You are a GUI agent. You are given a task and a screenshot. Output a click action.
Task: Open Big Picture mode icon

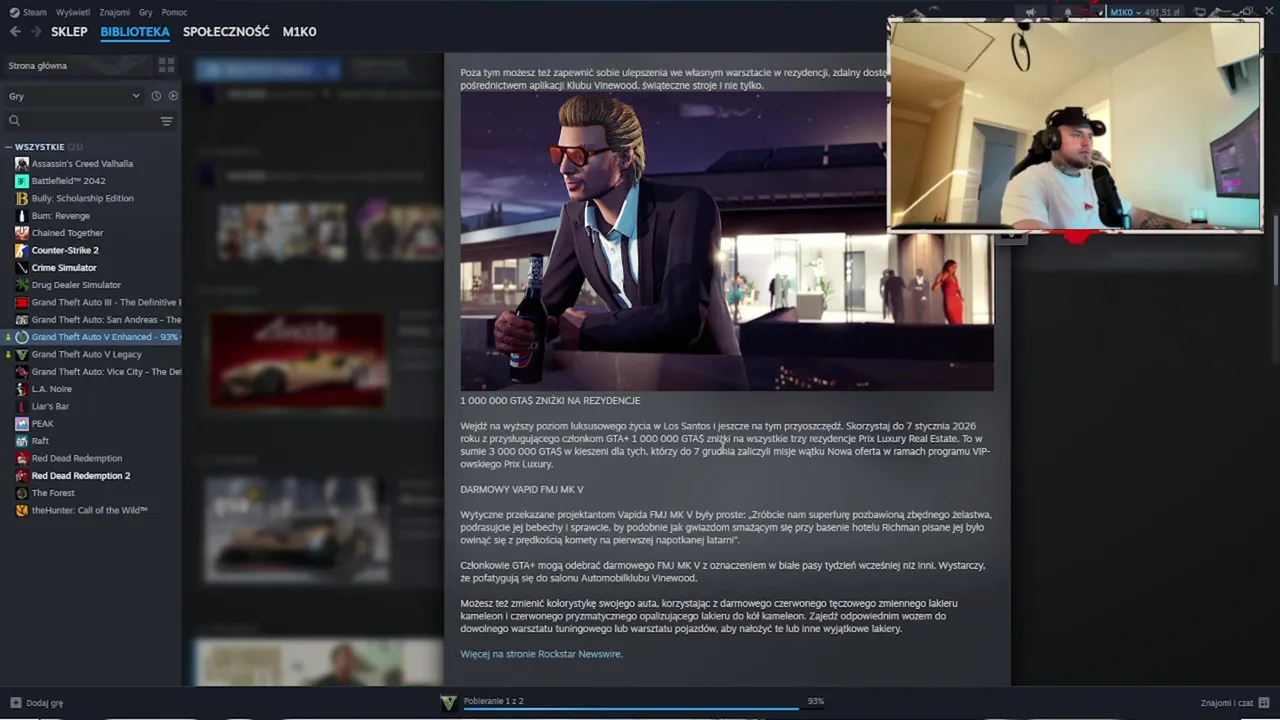pos(1200,12)
